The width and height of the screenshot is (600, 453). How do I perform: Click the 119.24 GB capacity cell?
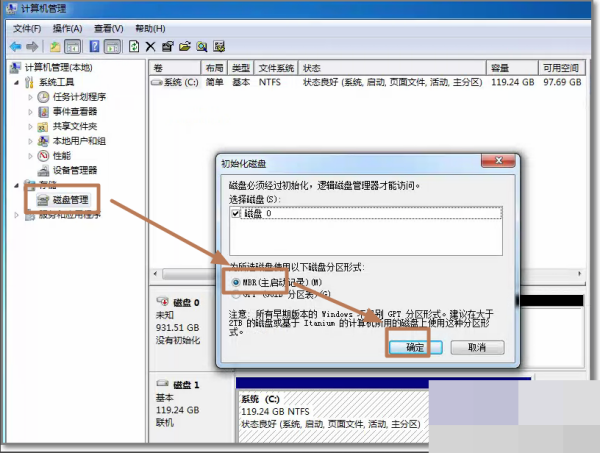tap(512, 82)
